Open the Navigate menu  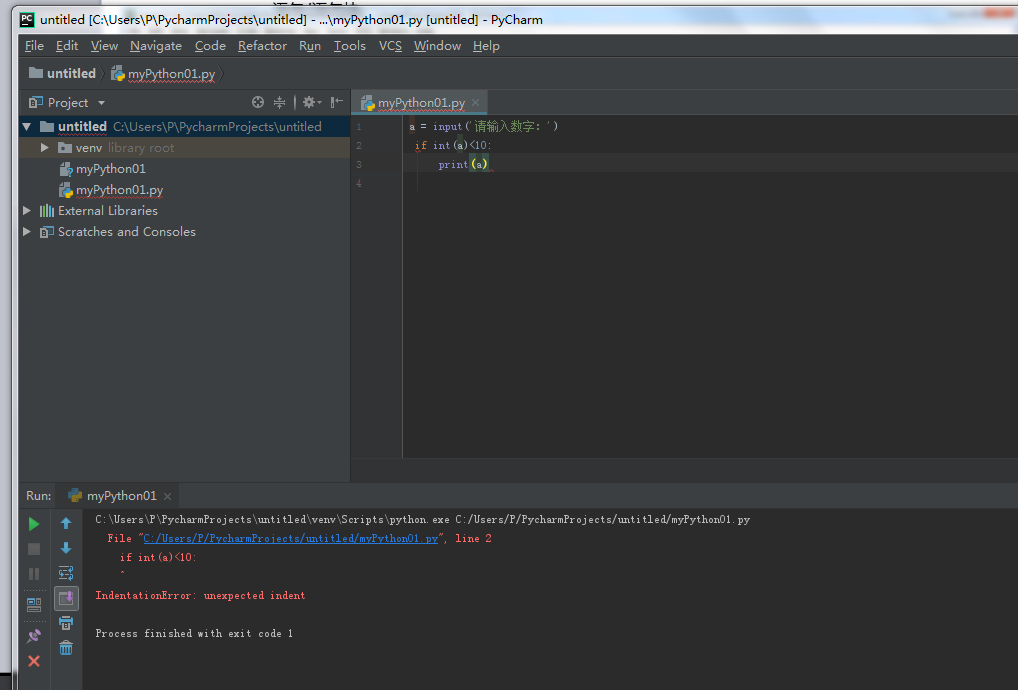pos(156,46)
